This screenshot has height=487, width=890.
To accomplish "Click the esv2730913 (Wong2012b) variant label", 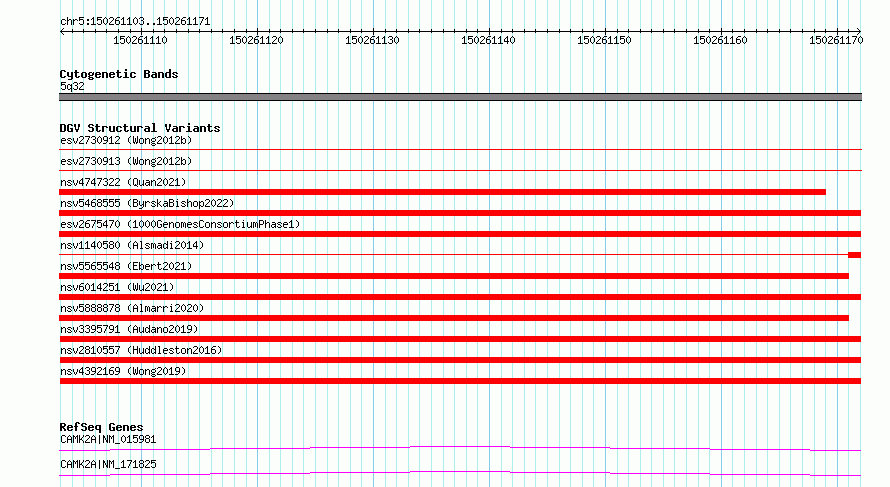I will (126, 161).
